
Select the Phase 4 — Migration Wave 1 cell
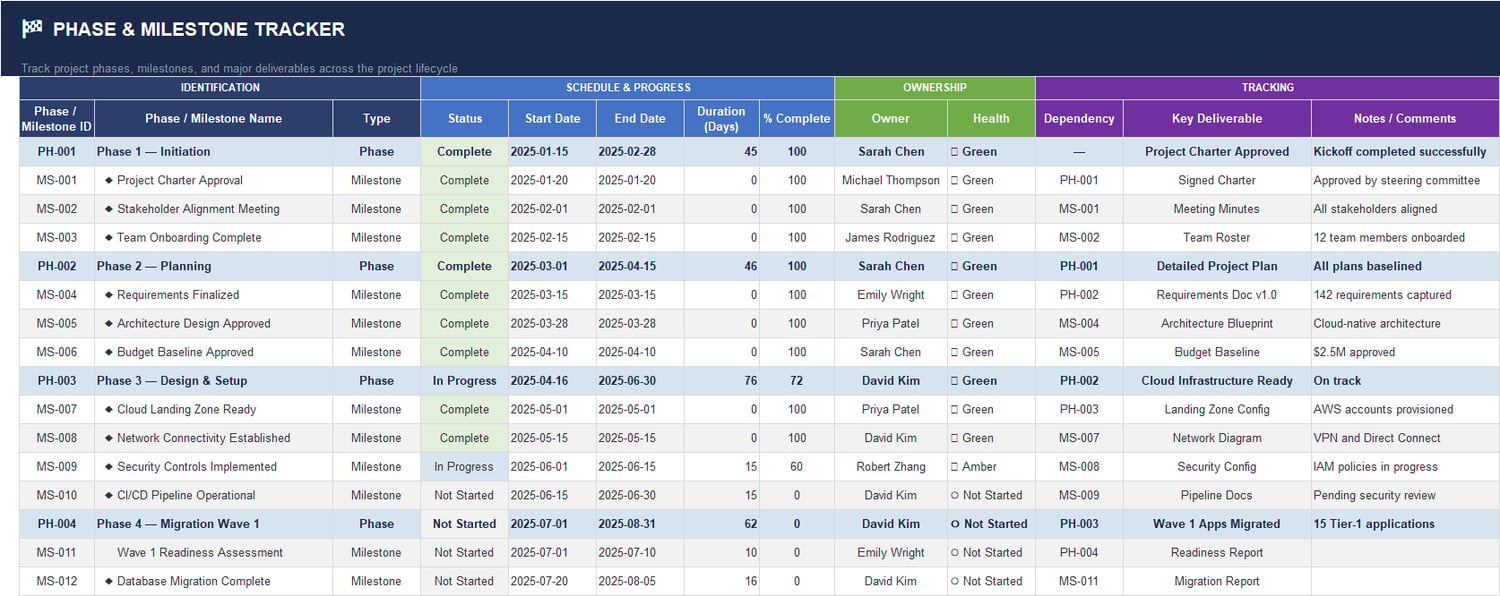213,524
